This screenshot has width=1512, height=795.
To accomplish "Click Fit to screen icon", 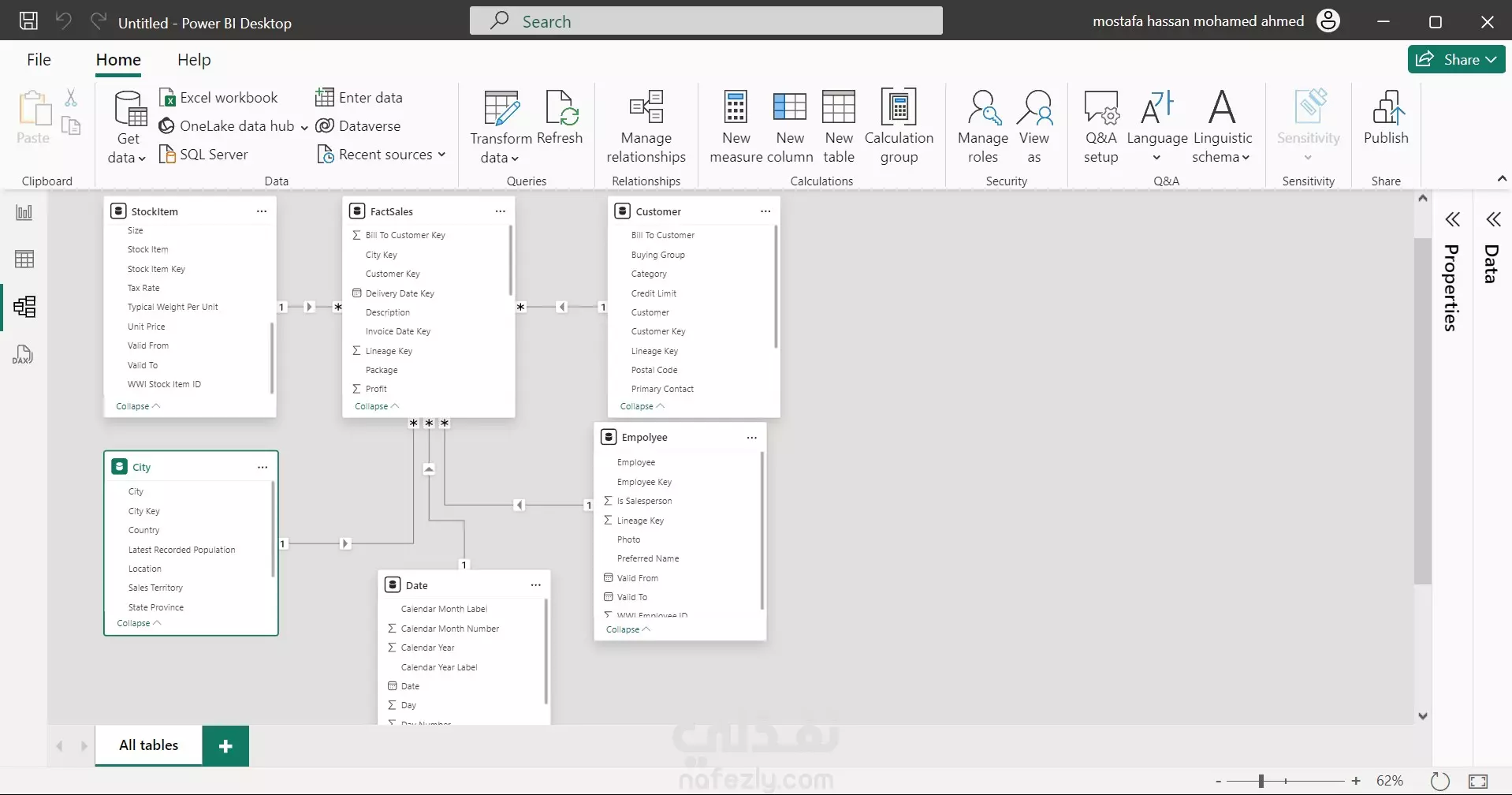I will (1478, 781).
